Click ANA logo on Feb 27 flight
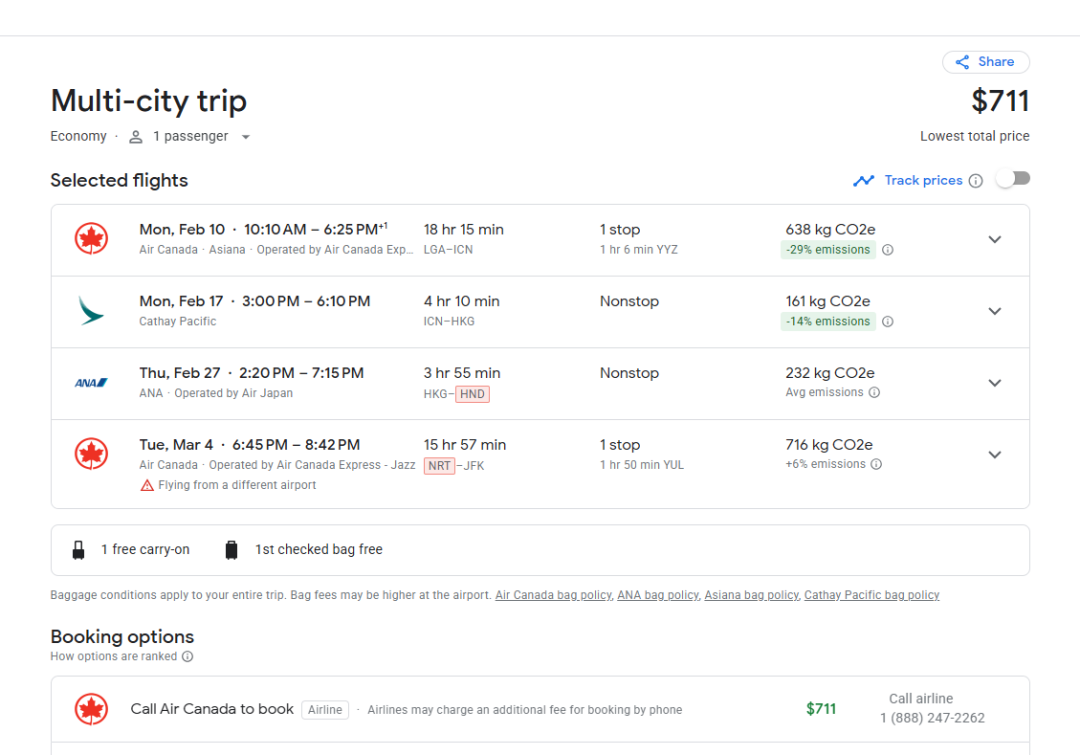The height and width of the screenshot is (755, 1080). [x=91, y=382]
